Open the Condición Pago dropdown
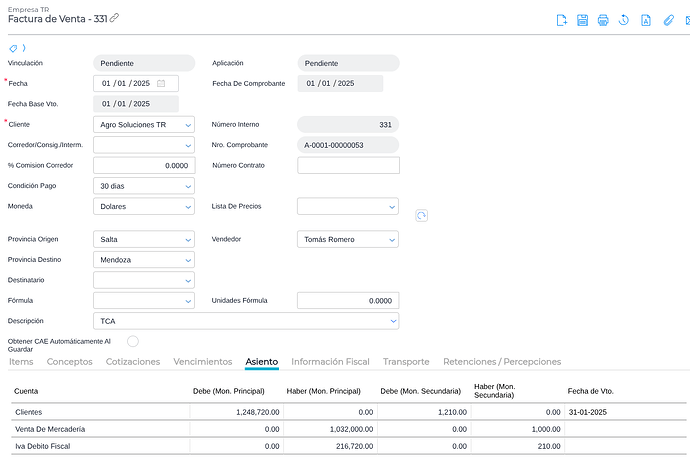This screenshot has width=690, height=463. tap(188, 186)
